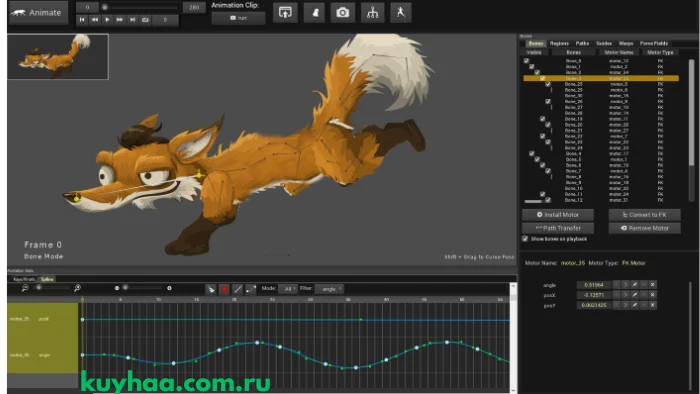Toggle visibility checkbox for Bone_4
This screenshot has width=700, height=394.
click(x=532, y=153)
